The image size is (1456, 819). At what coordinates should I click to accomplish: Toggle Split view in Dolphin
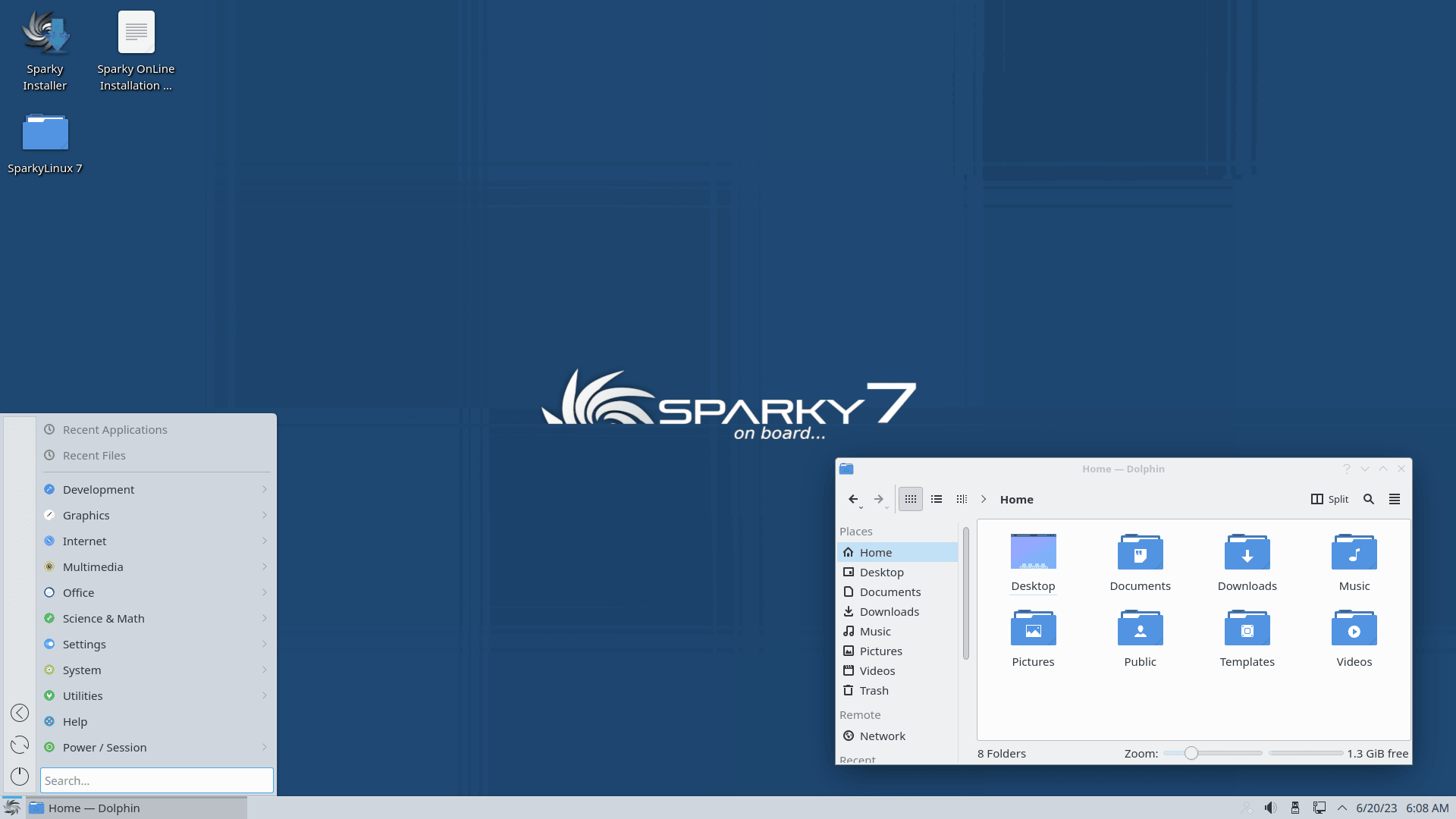coord(1329,499)
